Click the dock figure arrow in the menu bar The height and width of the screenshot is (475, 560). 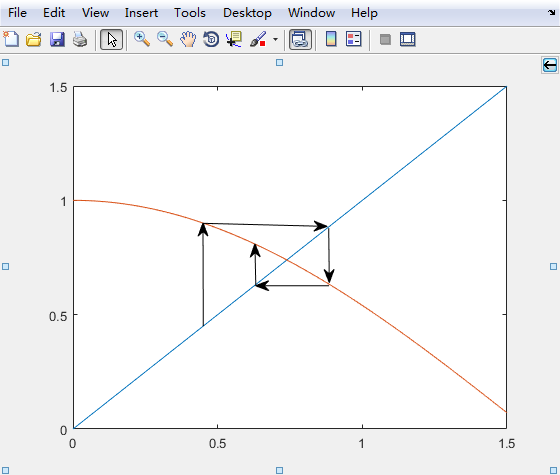pyautogui.click(x=551, y=12)
